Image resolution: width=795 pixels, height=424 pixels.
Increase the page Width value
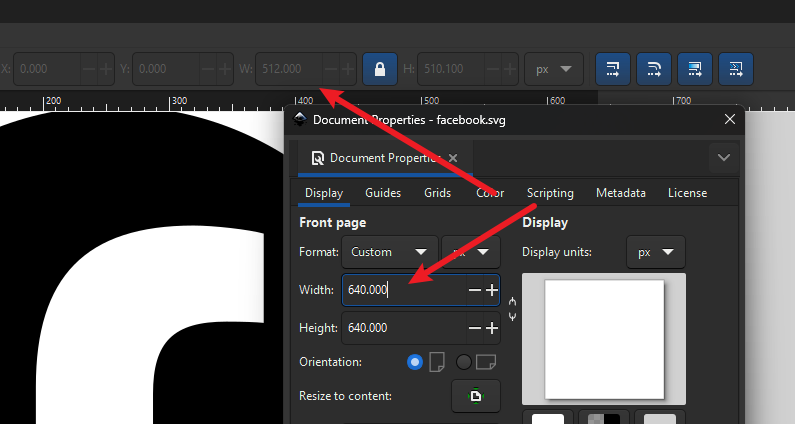[492, 290]
